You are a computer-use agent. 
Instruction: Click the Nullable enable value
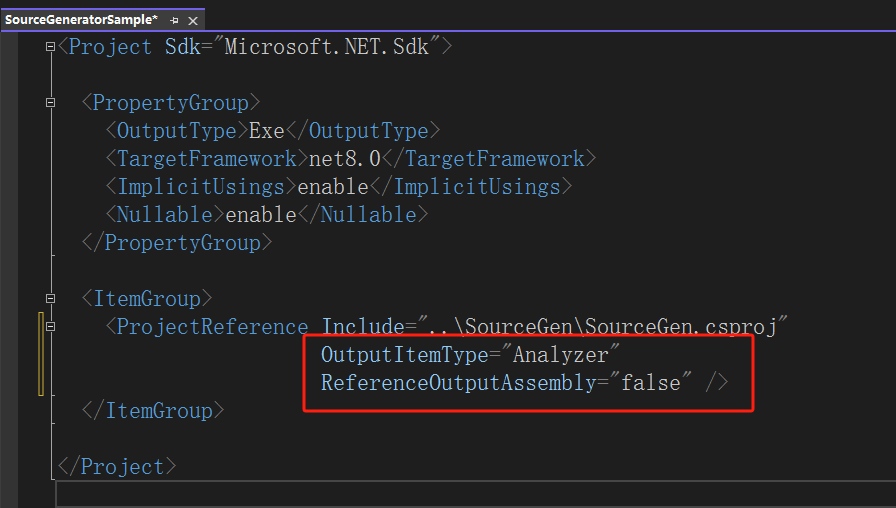(x=261, y=215)
